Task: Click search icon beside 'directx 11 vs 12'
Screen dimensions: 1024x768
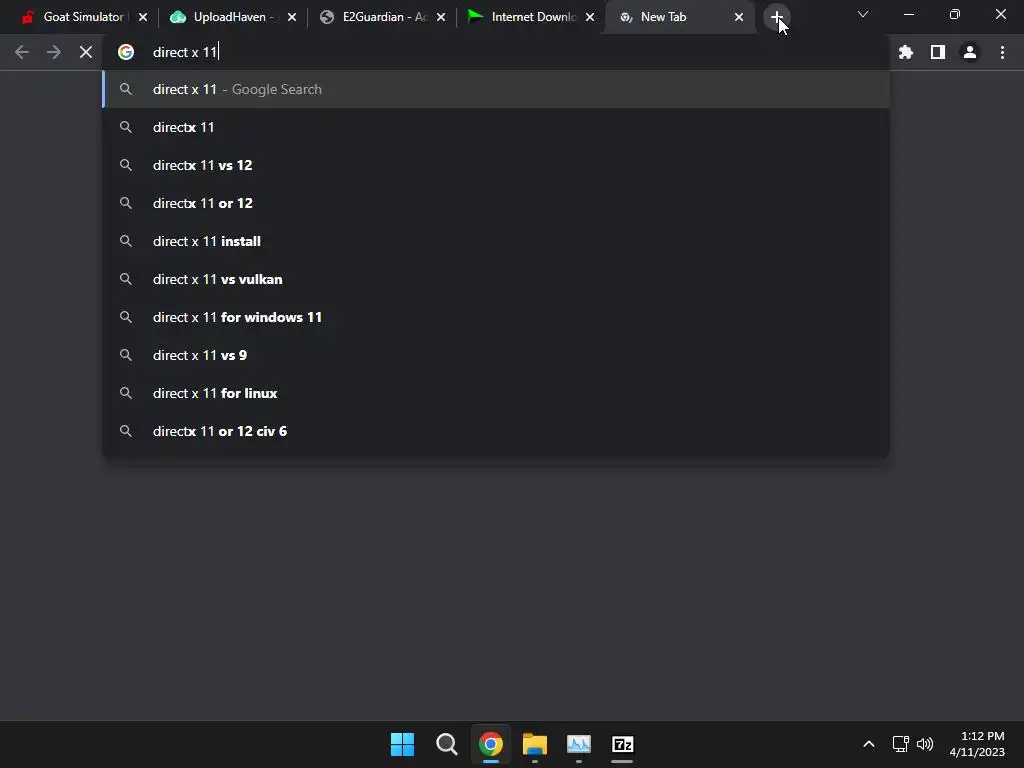Action: click(126, 165)
